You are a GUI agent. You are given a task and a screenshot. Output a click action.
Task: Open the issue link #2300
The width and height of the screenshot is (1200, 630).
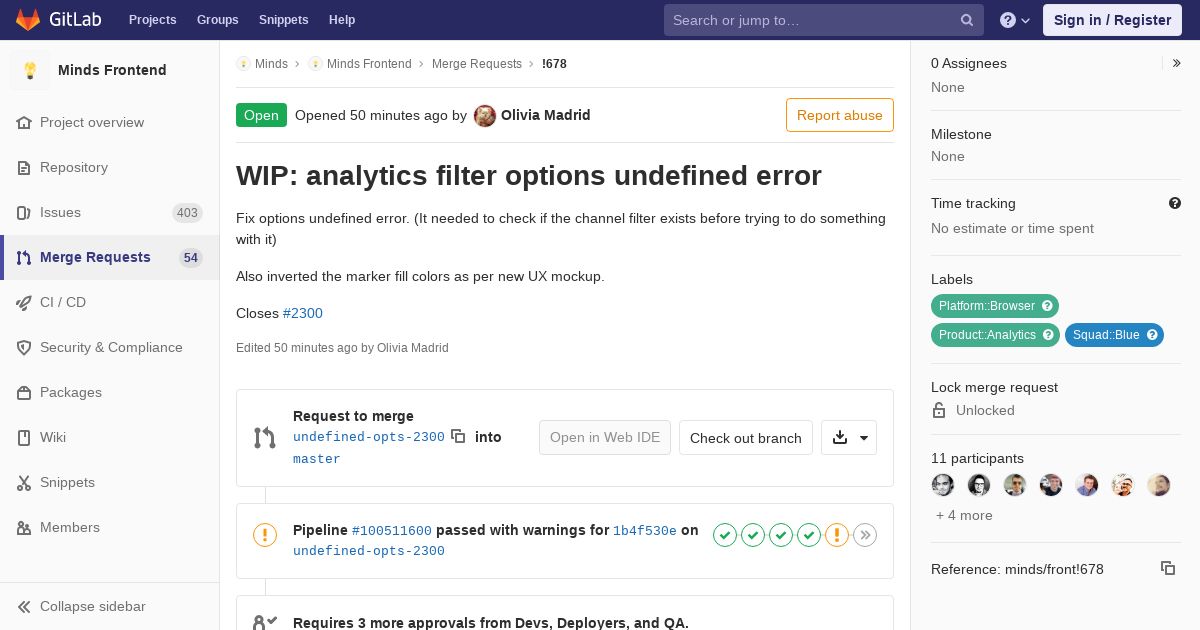(x=303, y=313)
